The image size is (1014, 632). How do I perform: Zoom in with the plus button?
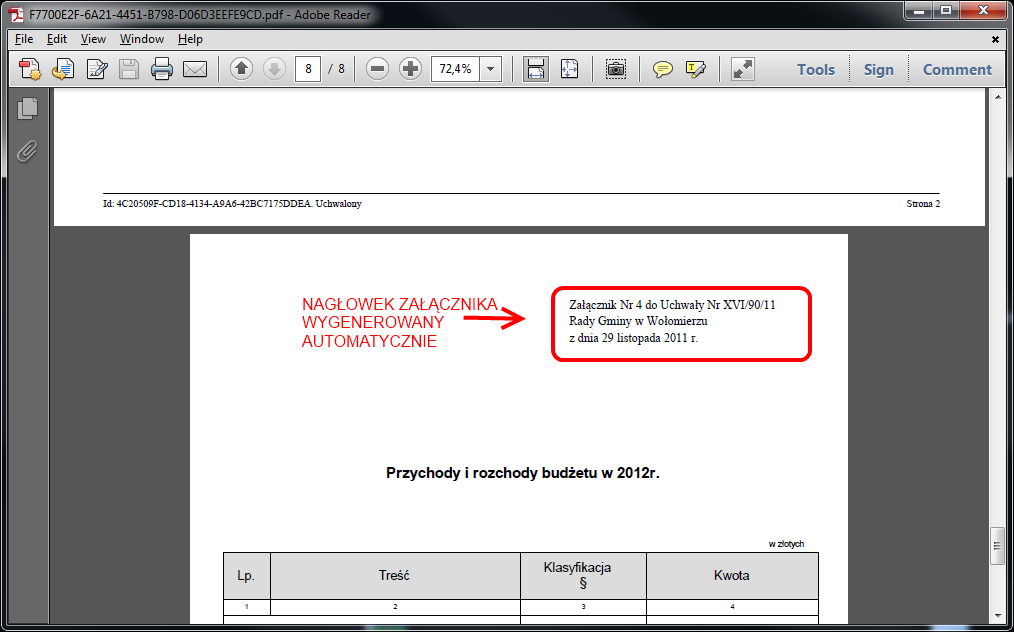point(411,69)
